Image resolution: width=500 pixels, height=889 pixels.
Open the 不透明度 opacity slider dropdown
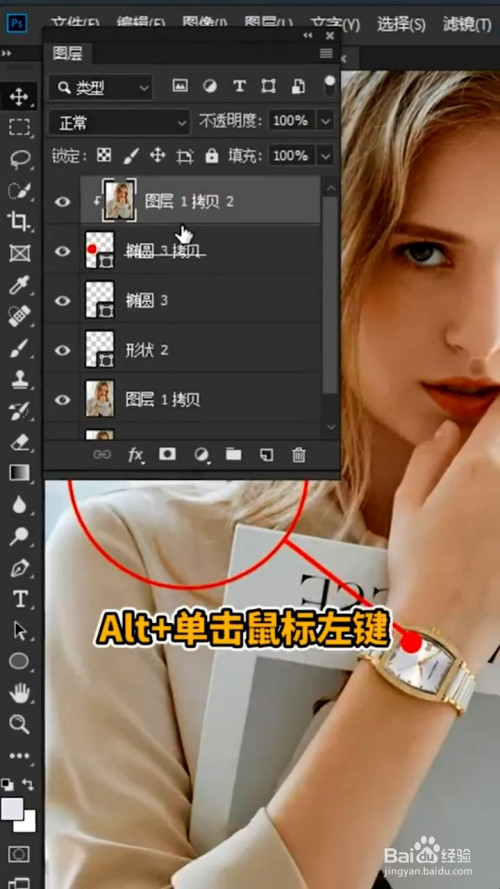325,121
